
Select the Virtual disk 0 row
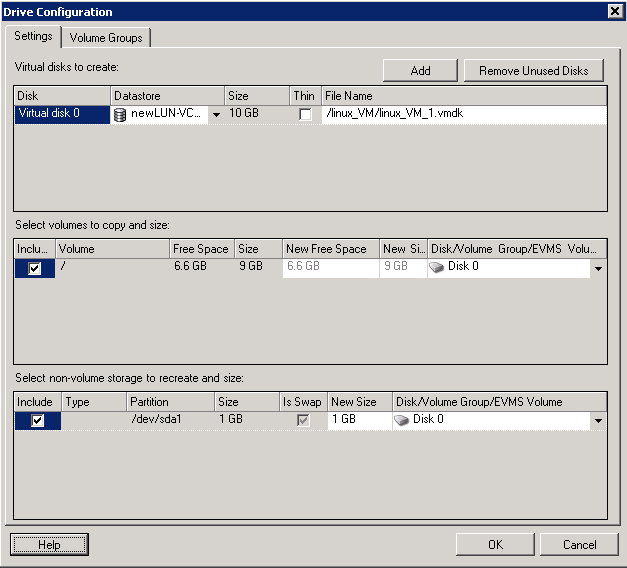(x=61, y=114)
